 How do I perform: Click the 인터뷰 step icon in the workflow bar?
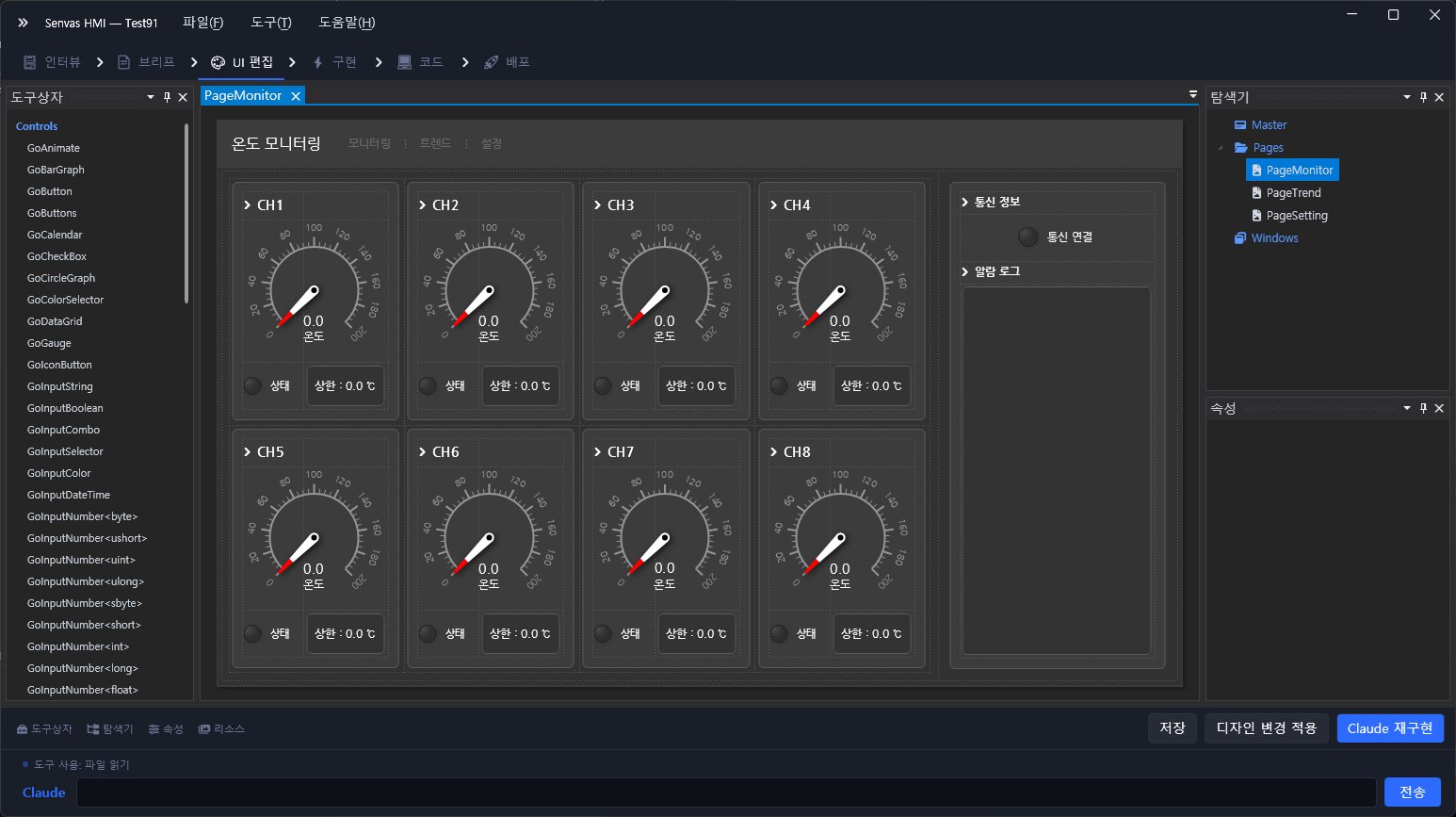(x=29, y=62)
